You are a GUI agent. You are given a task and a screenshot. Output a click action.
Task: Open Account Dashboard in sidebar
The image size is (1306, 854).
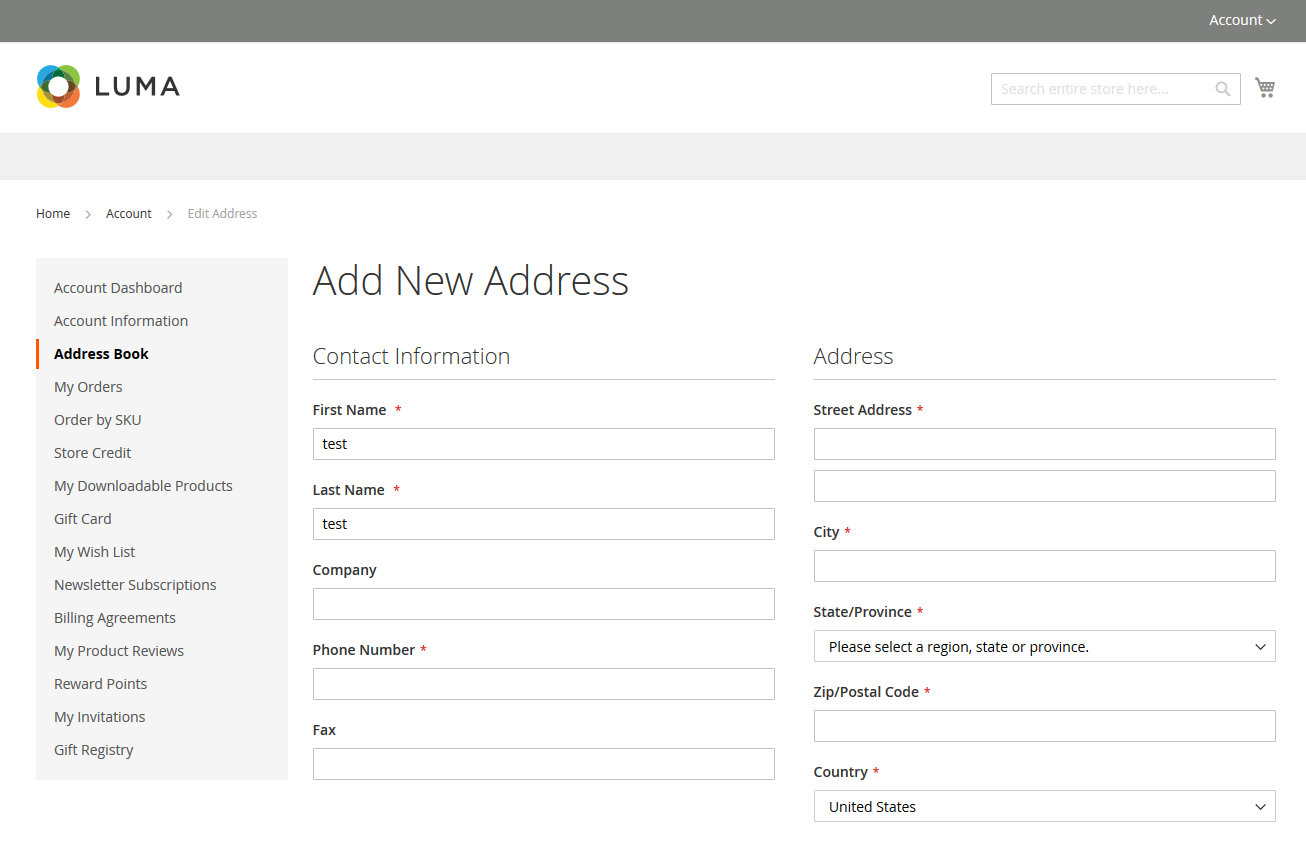point(118,287)
